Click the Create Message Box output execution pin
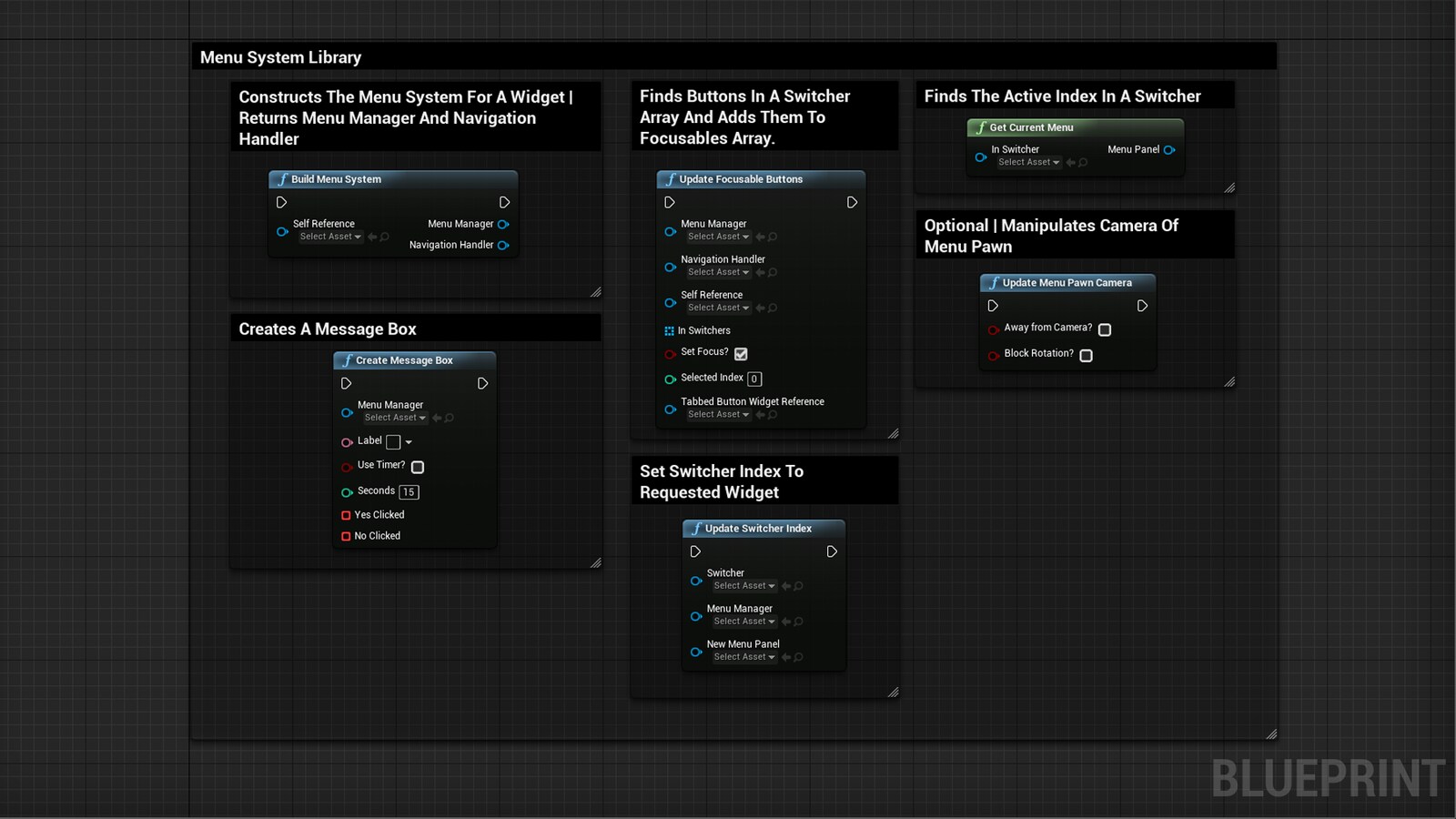The width and height of the screenshot is (1456, 819). click(482, 383)
